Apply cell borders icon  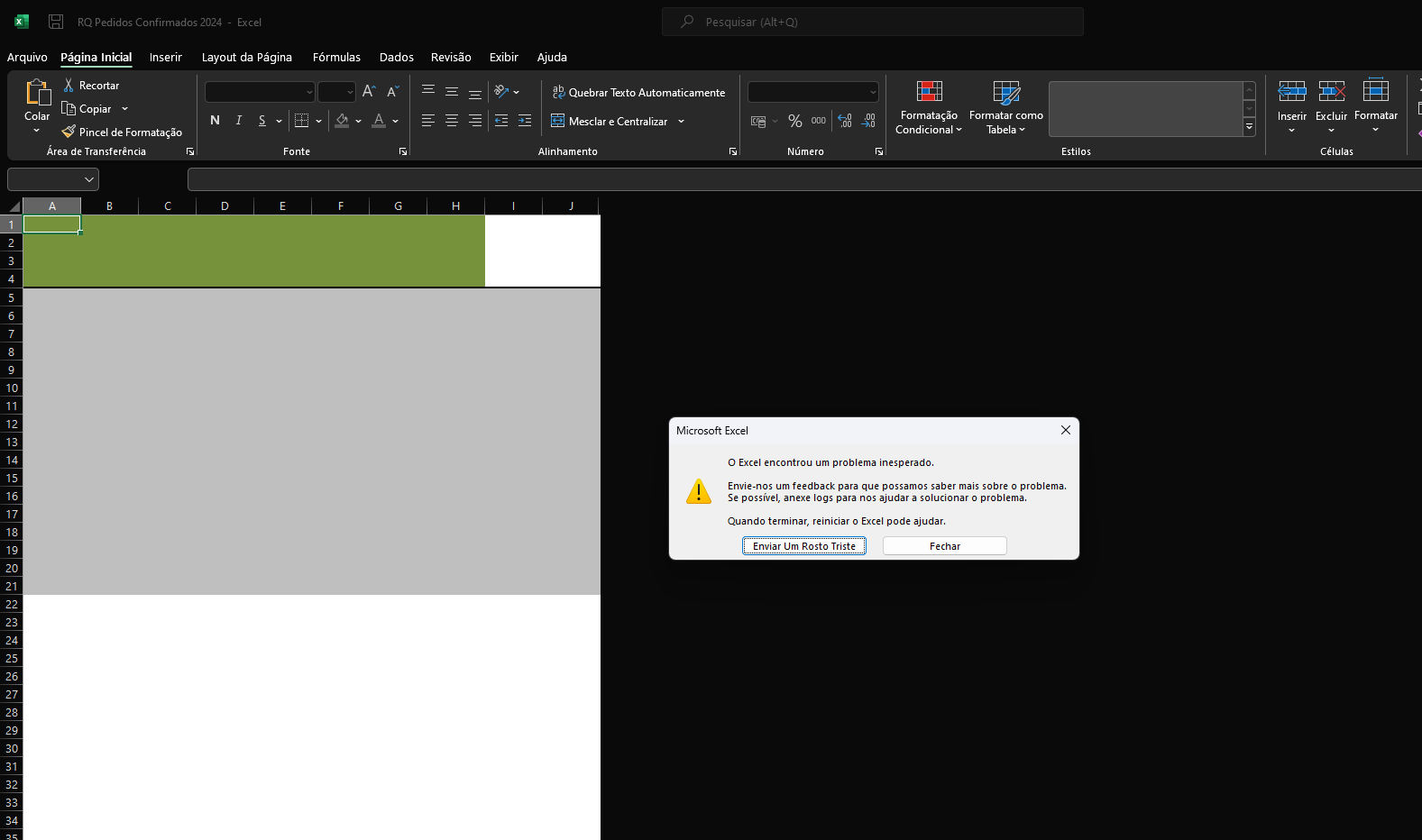click(302, 121)
